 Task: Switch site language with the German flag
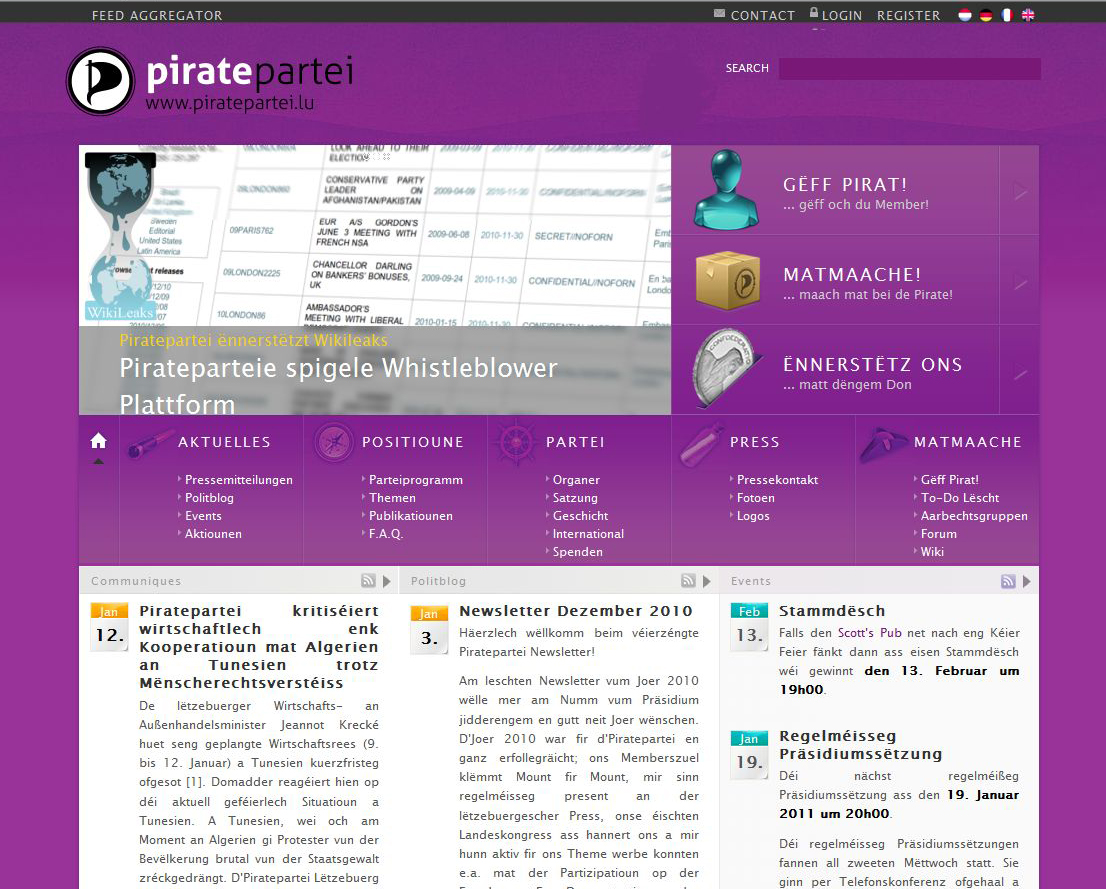[x=986, y=15]
